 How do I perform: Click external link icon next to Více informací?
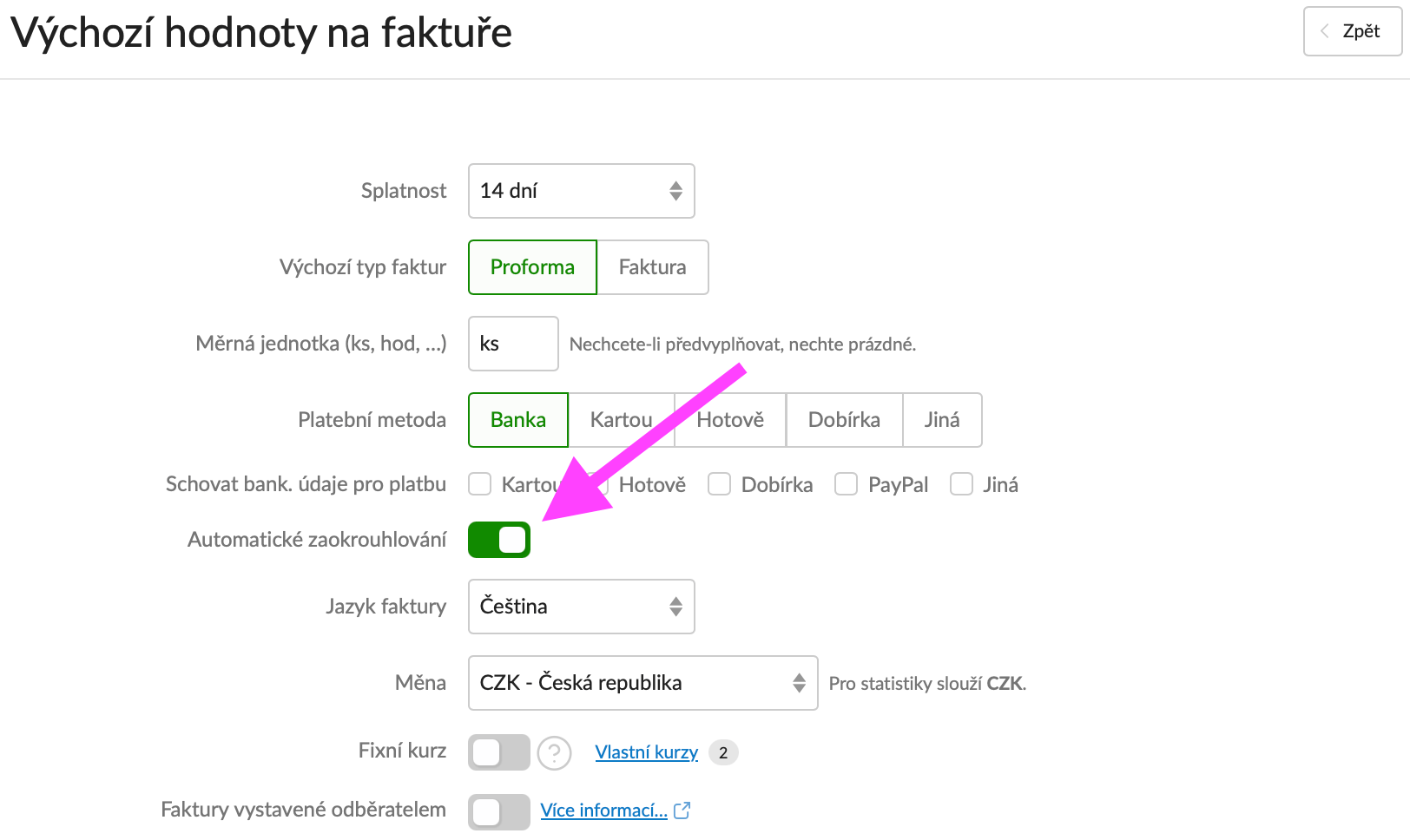point(682,810)
